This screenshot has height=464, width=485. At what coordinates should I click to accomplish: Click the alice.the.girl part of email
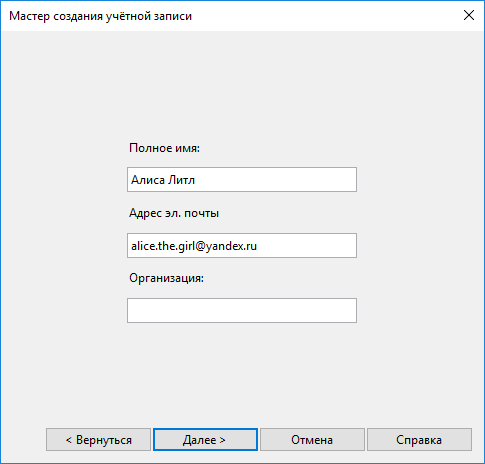[163, 246]
